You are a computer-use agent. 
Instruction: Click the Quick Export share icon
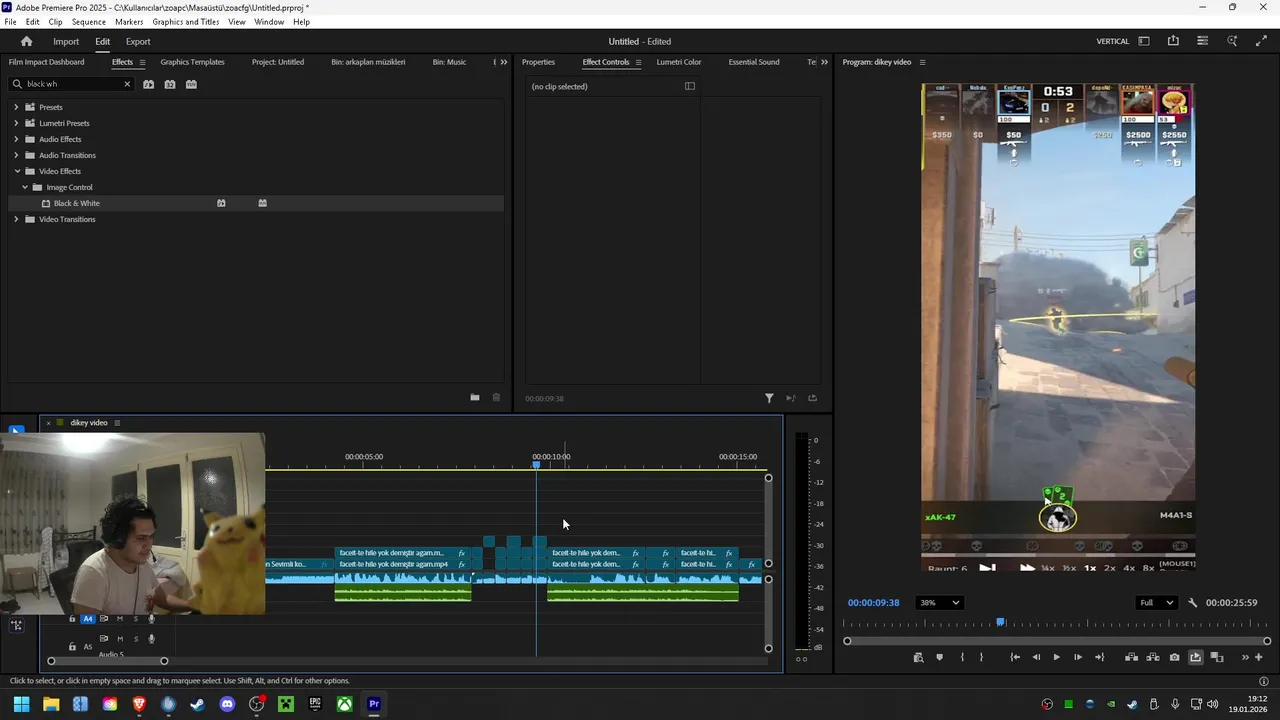point(1173,41)
